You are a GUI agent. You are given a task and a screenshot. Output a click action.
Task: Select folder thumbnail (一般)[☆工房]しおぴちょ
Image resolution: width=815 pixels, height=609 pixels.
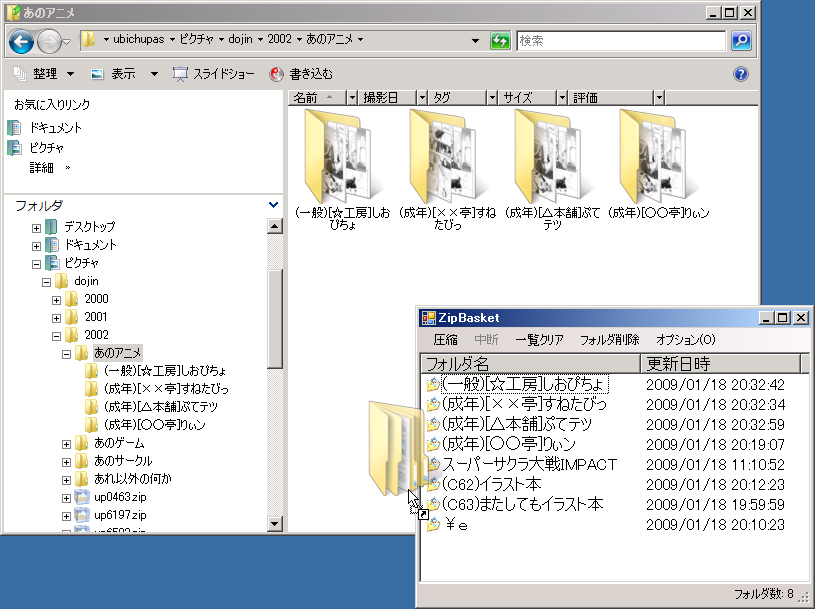pyautogui.click(x=343, y=169)
